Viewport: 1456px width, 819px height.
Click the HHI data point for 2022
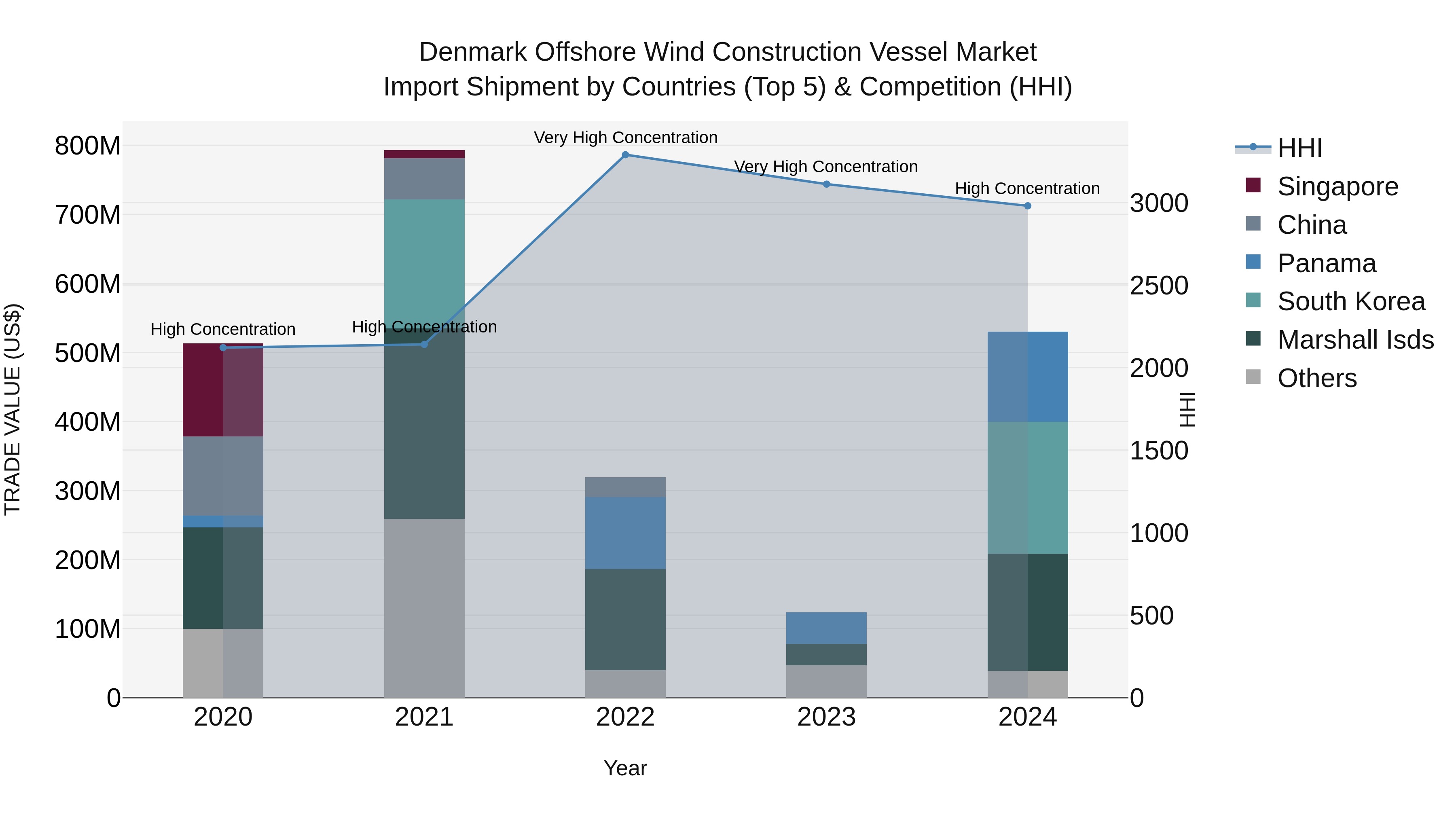[625, 155]
